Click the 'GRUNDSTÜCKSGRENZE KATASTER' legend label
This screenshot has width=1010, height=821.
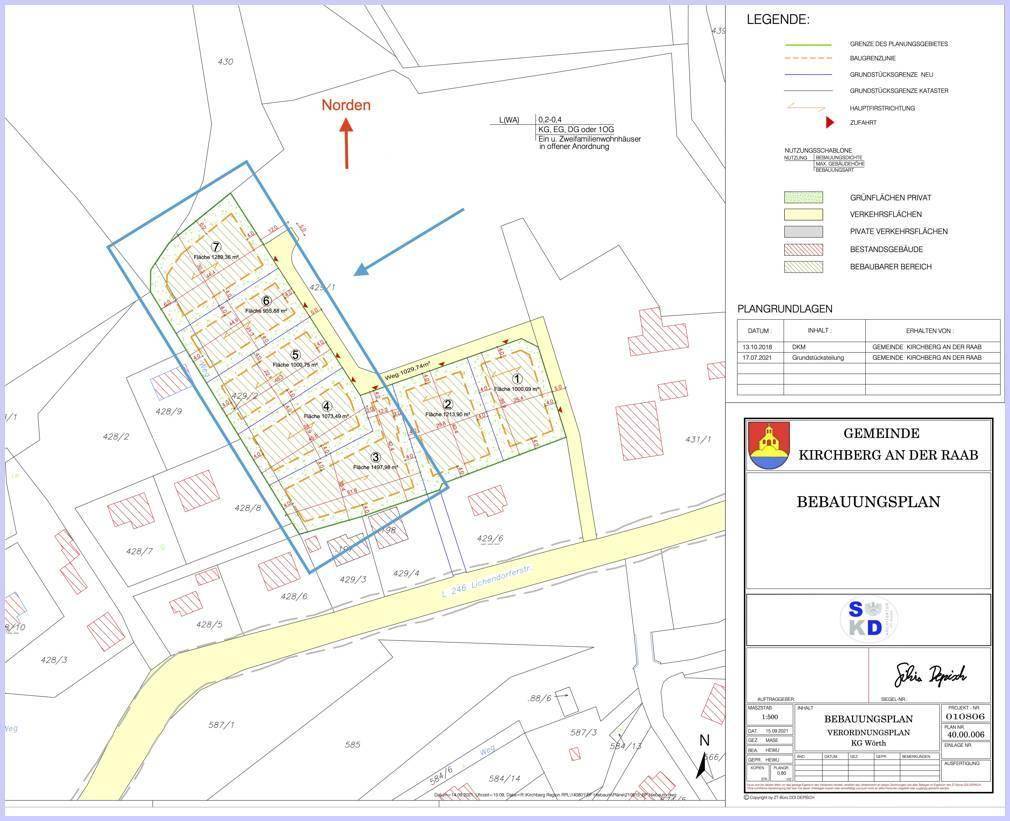[x=899, y=91]
